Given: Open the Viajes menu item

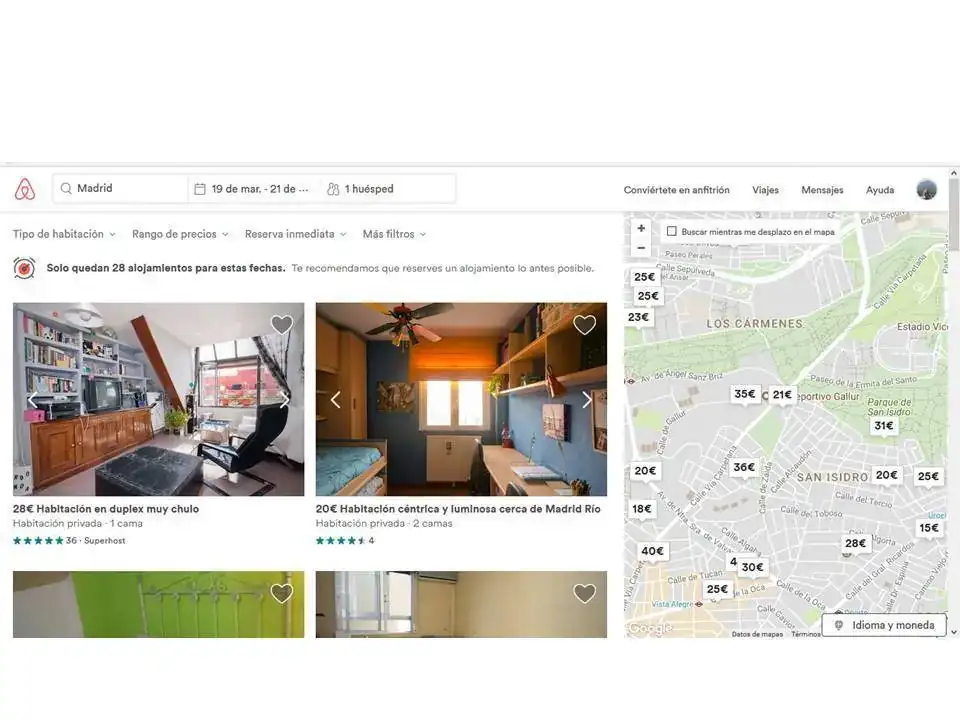Looking at the screenshot, I should 766,190.
